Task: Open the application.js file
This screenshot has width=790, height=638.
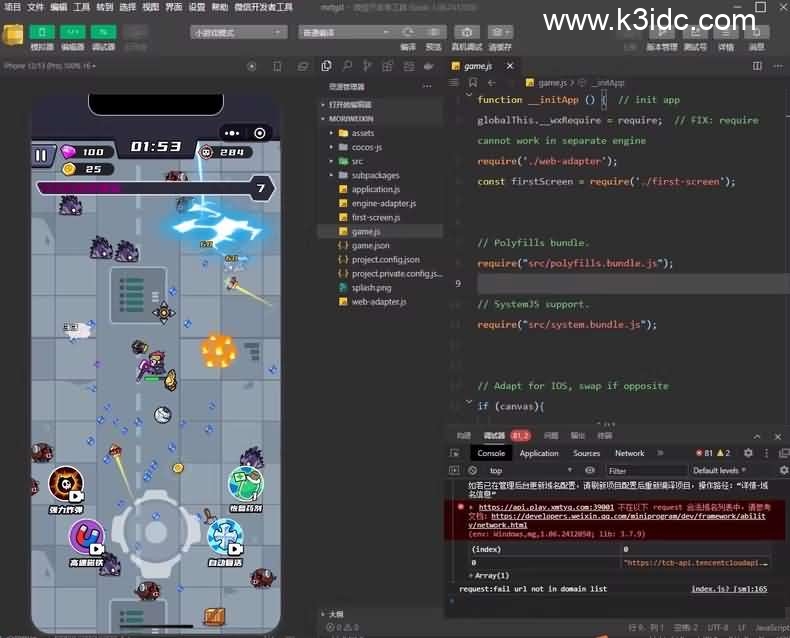Action: tap(375, 189)
